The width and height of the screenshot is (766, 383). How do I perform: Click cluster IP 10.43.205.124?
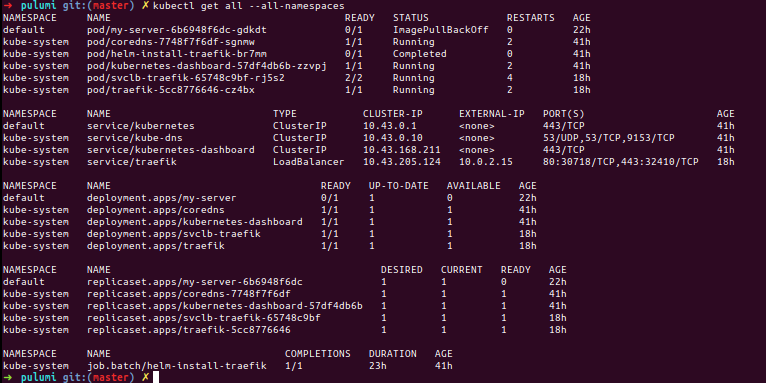(x=402, y=162)
